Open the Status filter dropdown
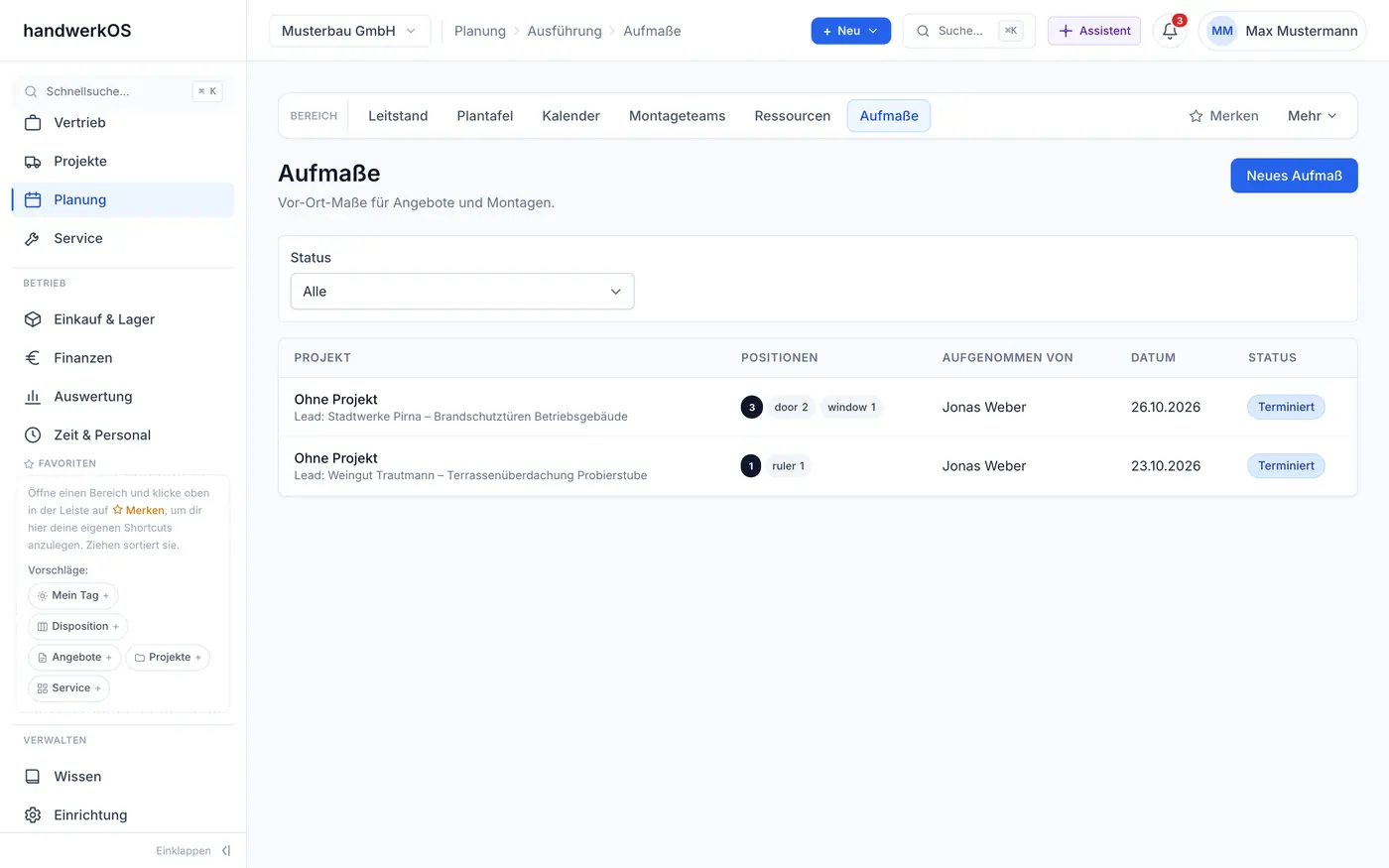 click(462, 292)
